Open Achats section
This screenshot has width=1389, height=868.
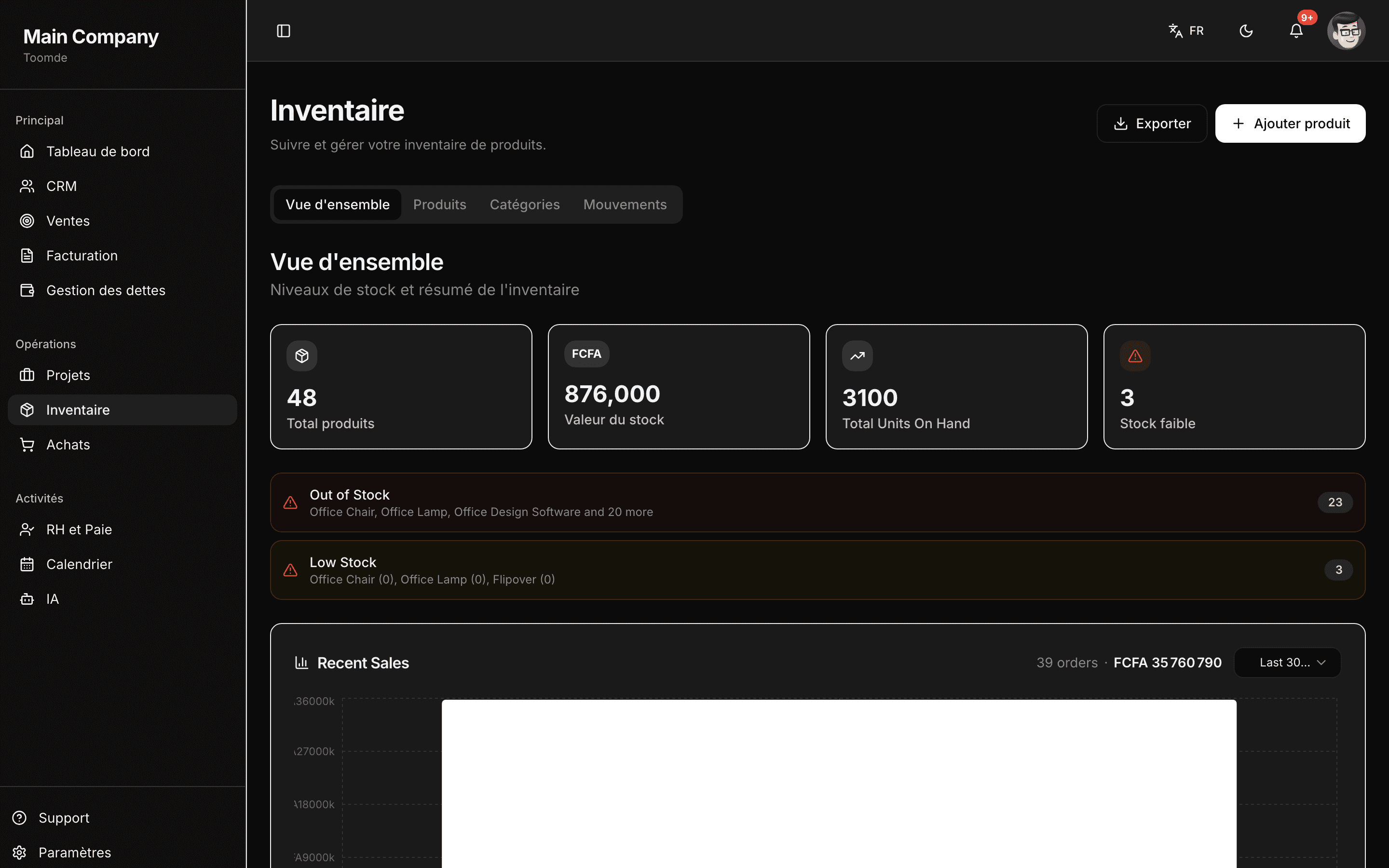pos(122,444)
